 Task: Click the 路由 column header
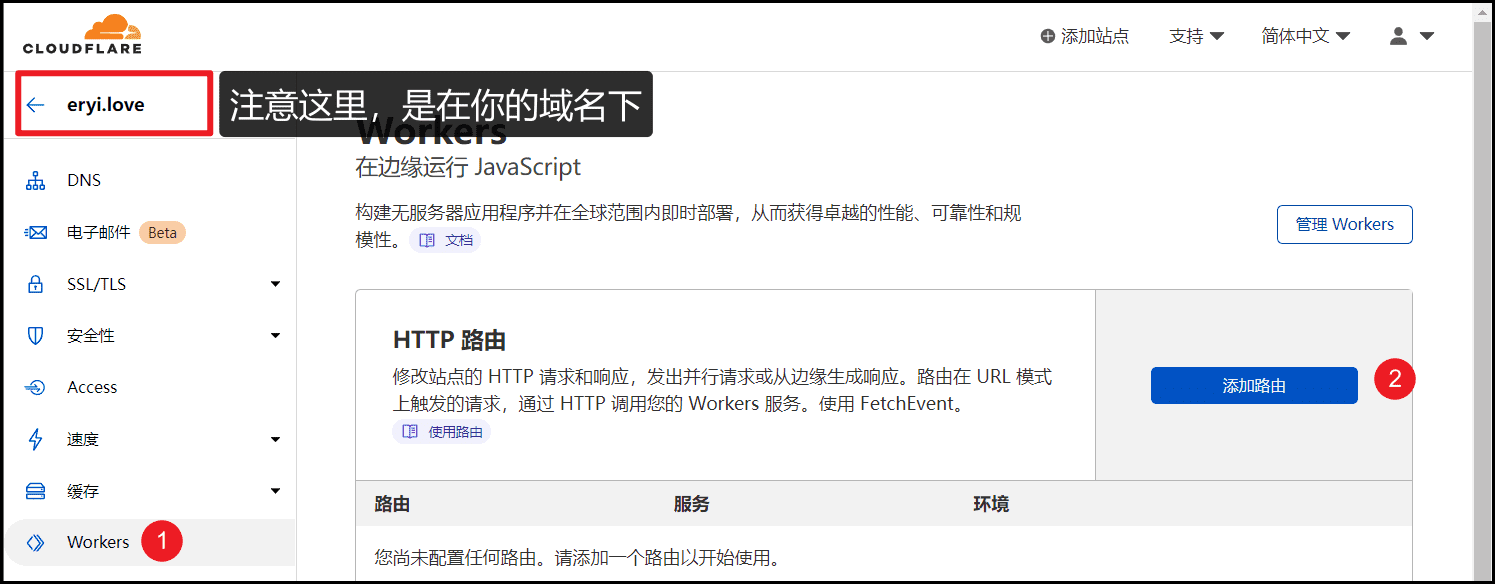coord(392,504)
